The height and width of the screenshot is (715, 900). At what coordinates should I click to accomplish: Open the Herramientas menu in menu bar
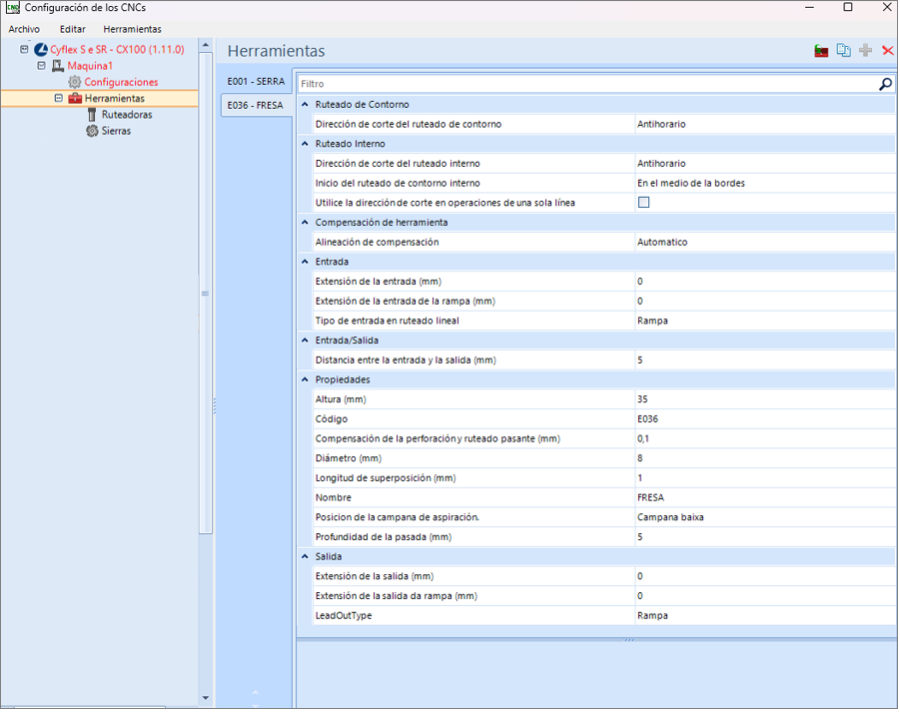(132, 29)
